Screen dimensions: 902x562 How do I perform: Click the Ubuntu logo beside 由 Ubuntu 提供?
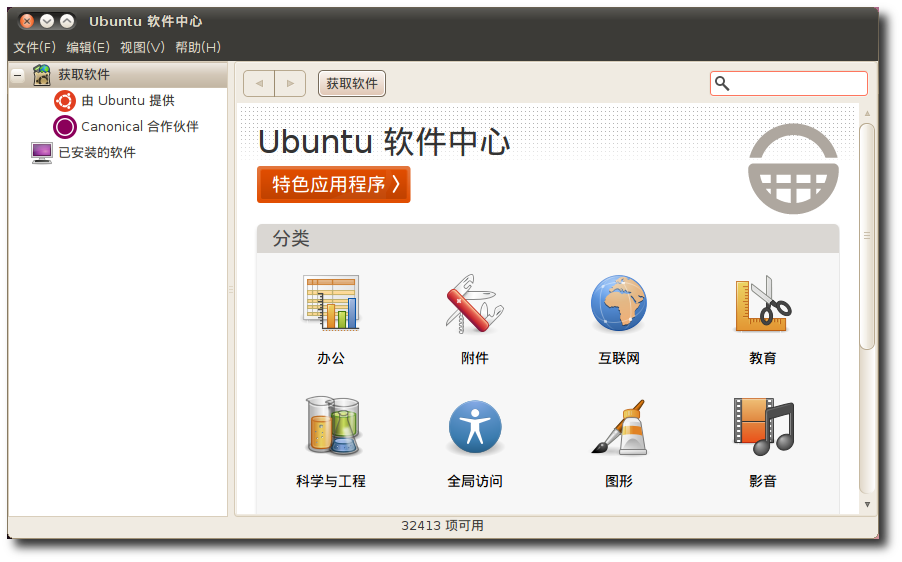(x=65, y=101)
